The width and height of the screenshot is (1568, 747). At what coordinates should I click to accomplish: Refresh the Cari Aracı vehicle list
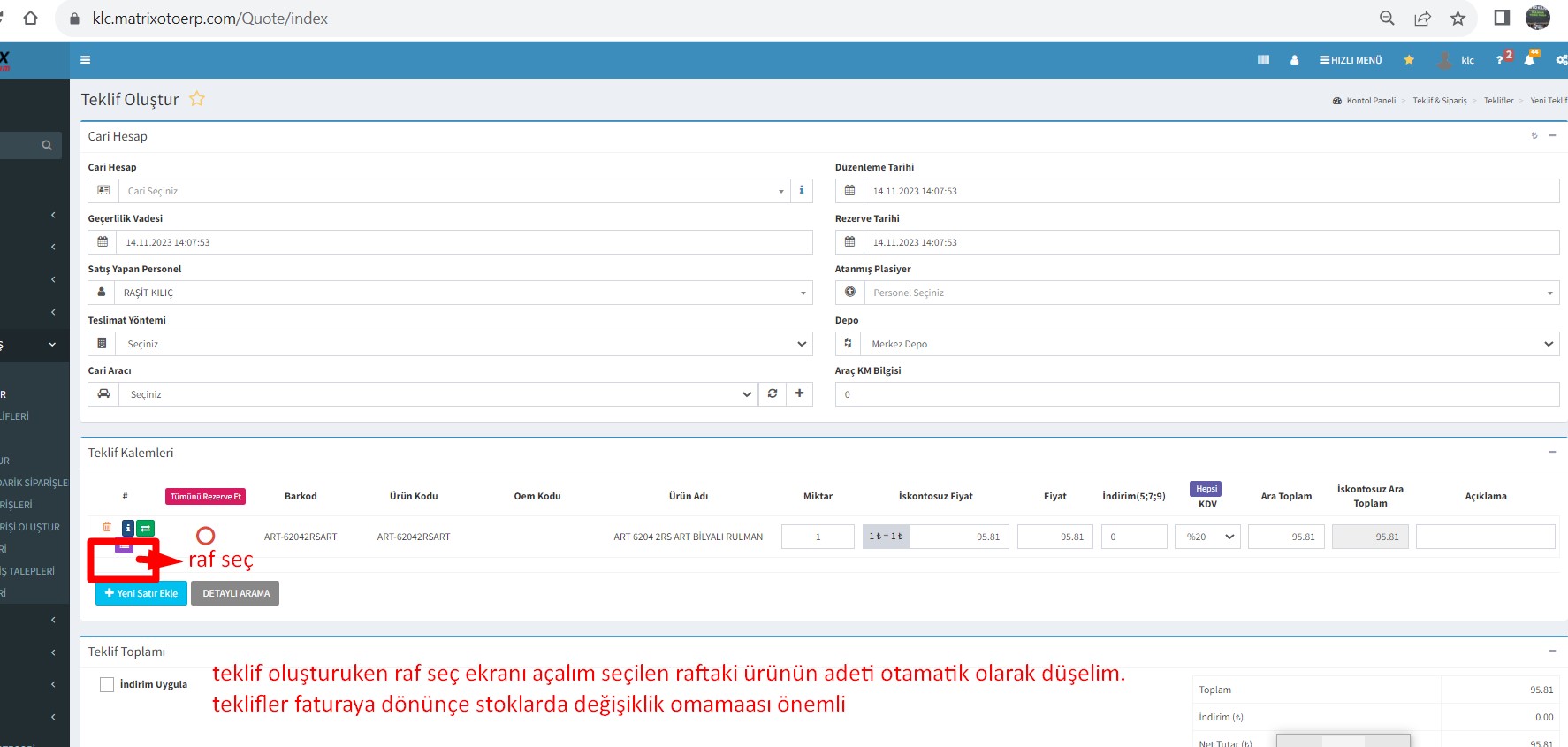click(x=773, y=394)
